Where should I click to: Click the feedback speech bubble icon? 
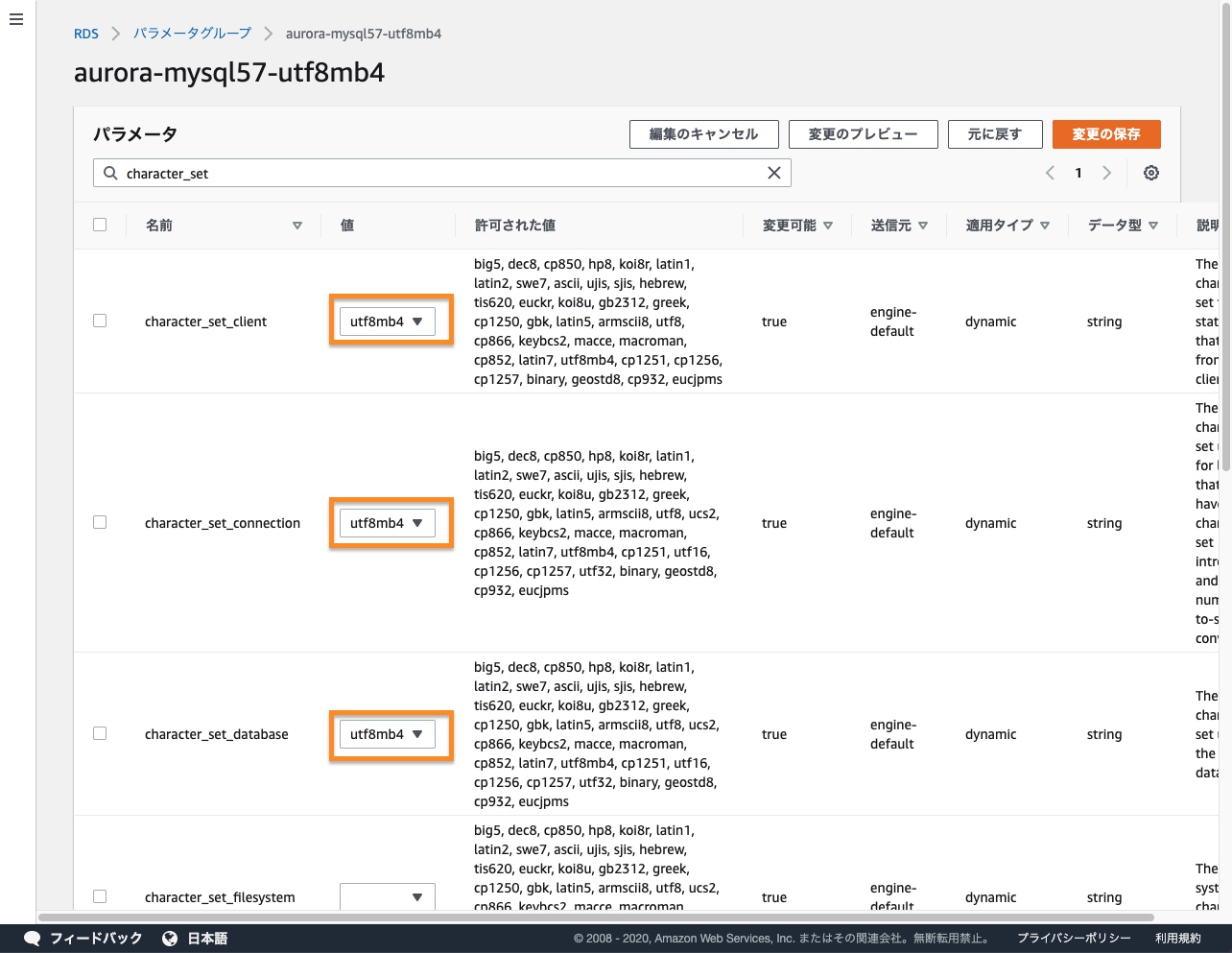pyautogui.click(x=32, y=939)
